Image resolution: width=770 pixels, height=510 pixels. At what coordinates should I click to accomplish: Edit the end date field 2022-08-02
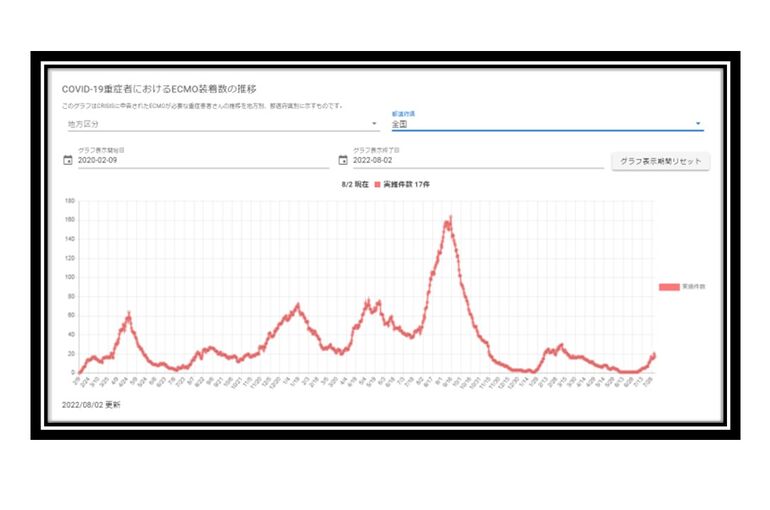click(478, 160)
